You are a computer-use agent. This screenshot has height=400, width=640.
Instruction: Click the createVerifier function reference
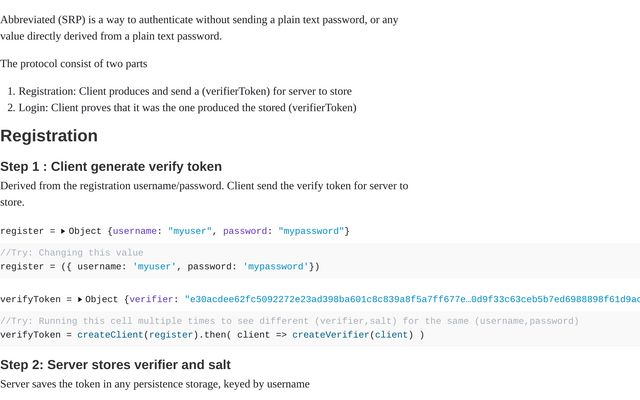click(331, 335)
